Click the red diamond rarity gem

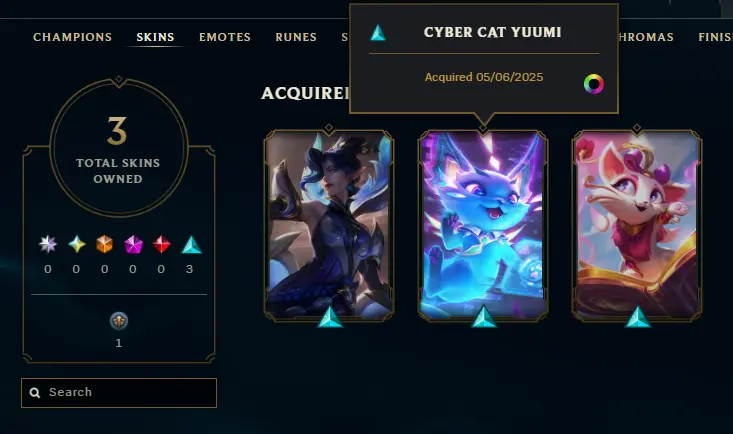point(161,244)
